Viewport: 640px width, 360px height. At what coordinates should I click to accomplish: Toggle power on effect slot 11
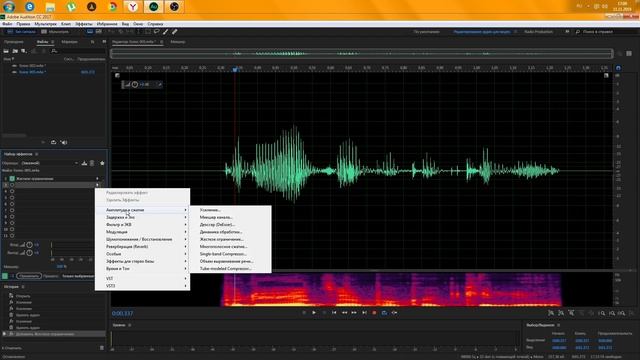tap(12, 236)
